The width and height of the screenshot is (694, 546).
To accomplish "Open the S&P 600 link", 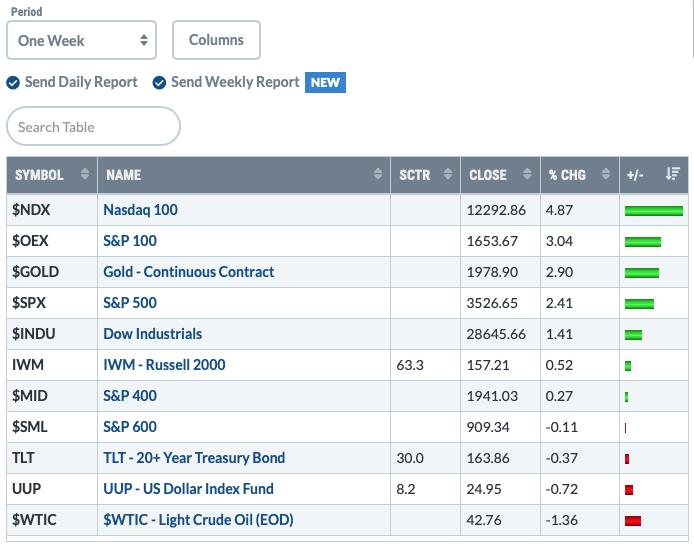I will [x=130, y=427].
